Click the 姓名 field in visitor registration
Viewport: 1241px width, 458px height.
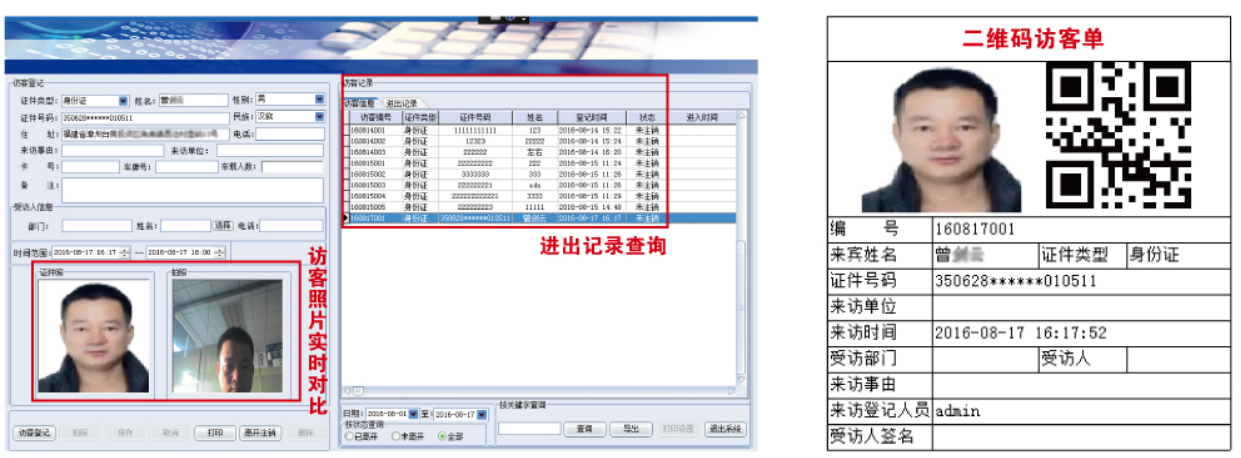tap(193, 100)
